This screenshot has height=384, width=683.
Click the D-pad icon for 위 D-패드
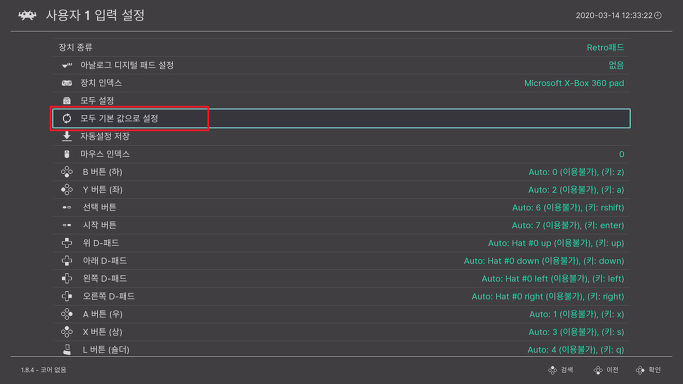click(x=67, y=243)
